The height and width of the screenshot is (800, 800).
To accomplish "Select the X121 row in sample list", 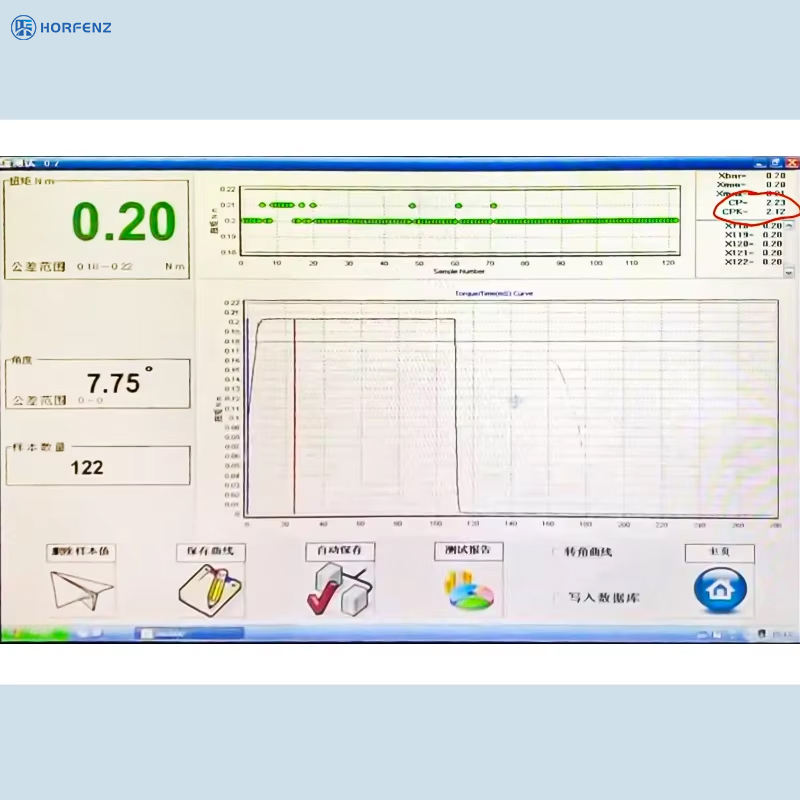I will click(x=754, y=253).
